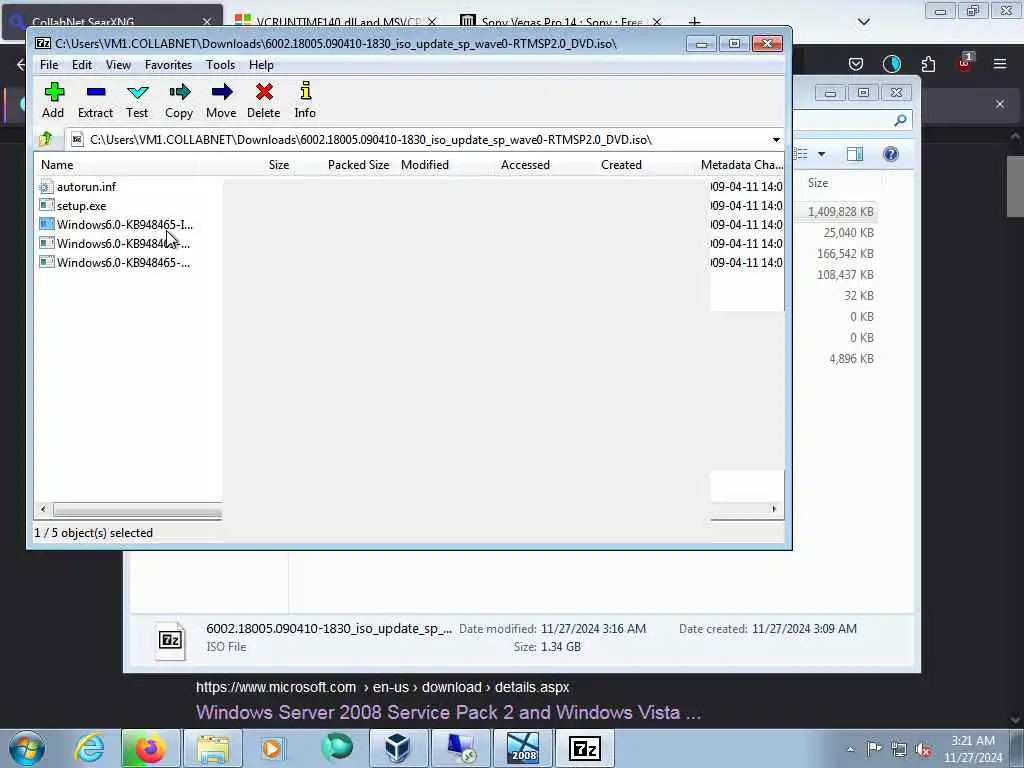Open the Help menu
This screenshot has height=768, width=1024.
(261, 65)
